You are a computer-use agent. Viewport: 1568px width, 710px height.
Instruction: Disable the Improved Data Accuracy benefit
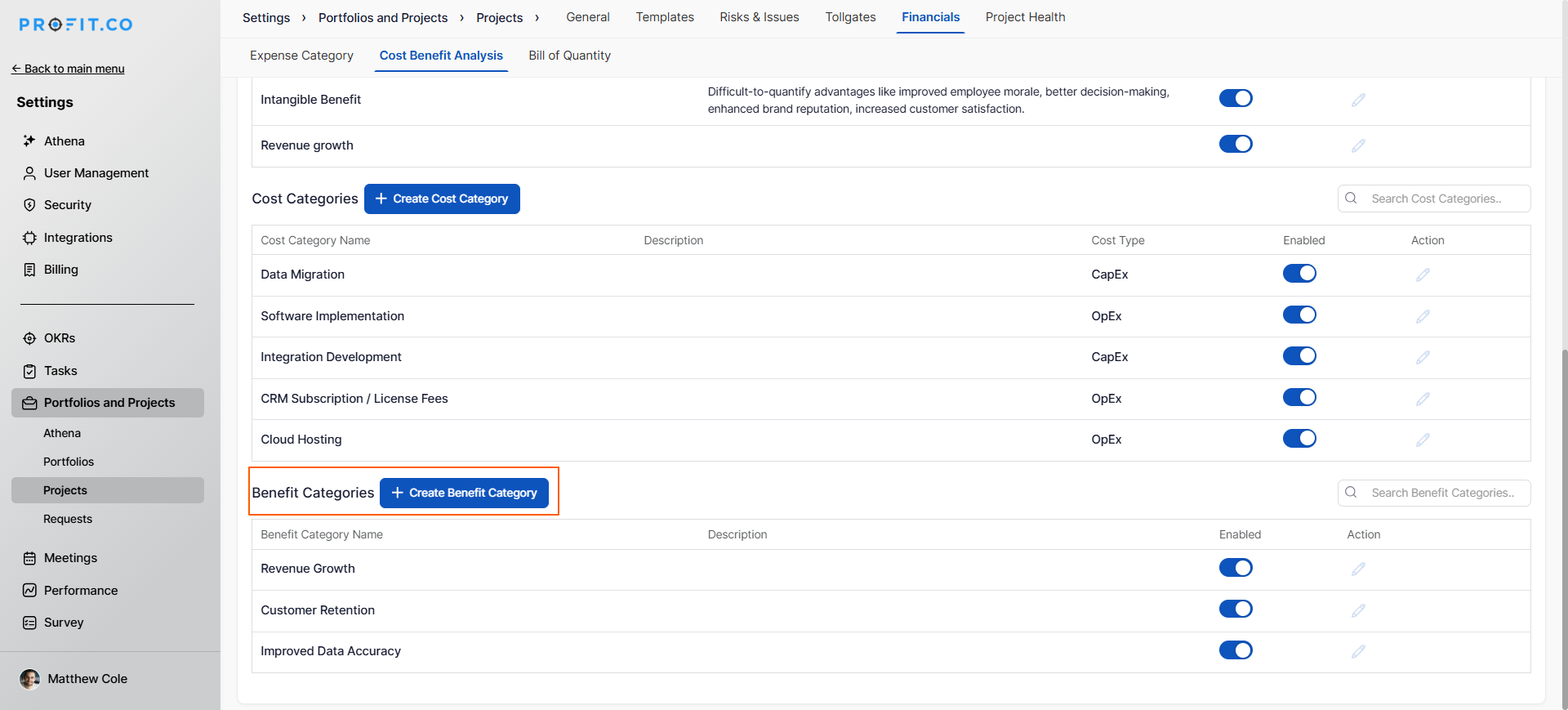(x=1235, y=650)
